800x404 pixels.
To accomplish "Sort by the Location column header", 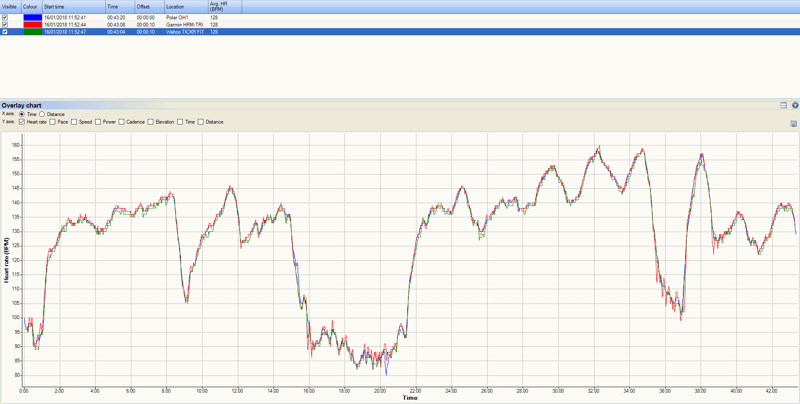I will tap(186, 7).
